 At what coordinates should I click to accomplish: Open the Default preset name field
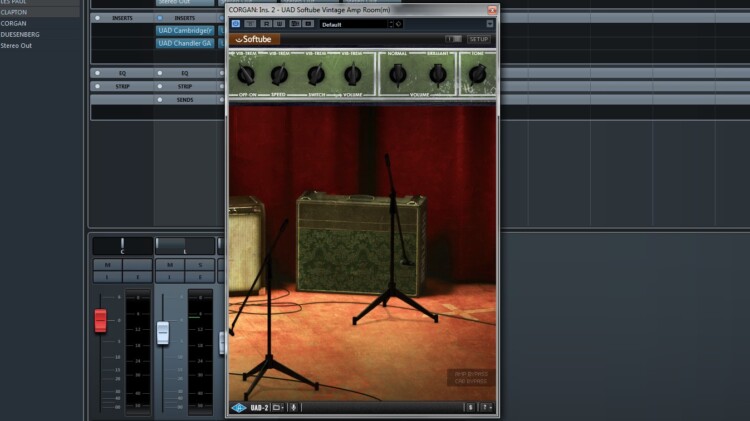pos(353,24)
